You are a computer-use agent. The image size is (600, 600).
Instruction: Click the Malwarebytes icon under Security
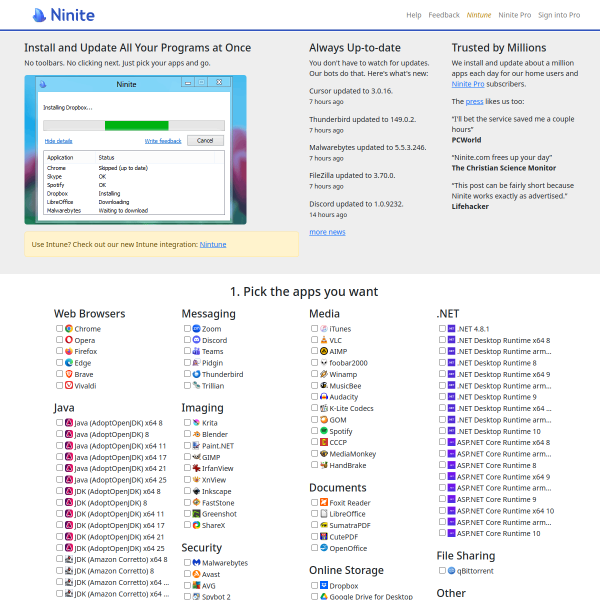(196, 563)
